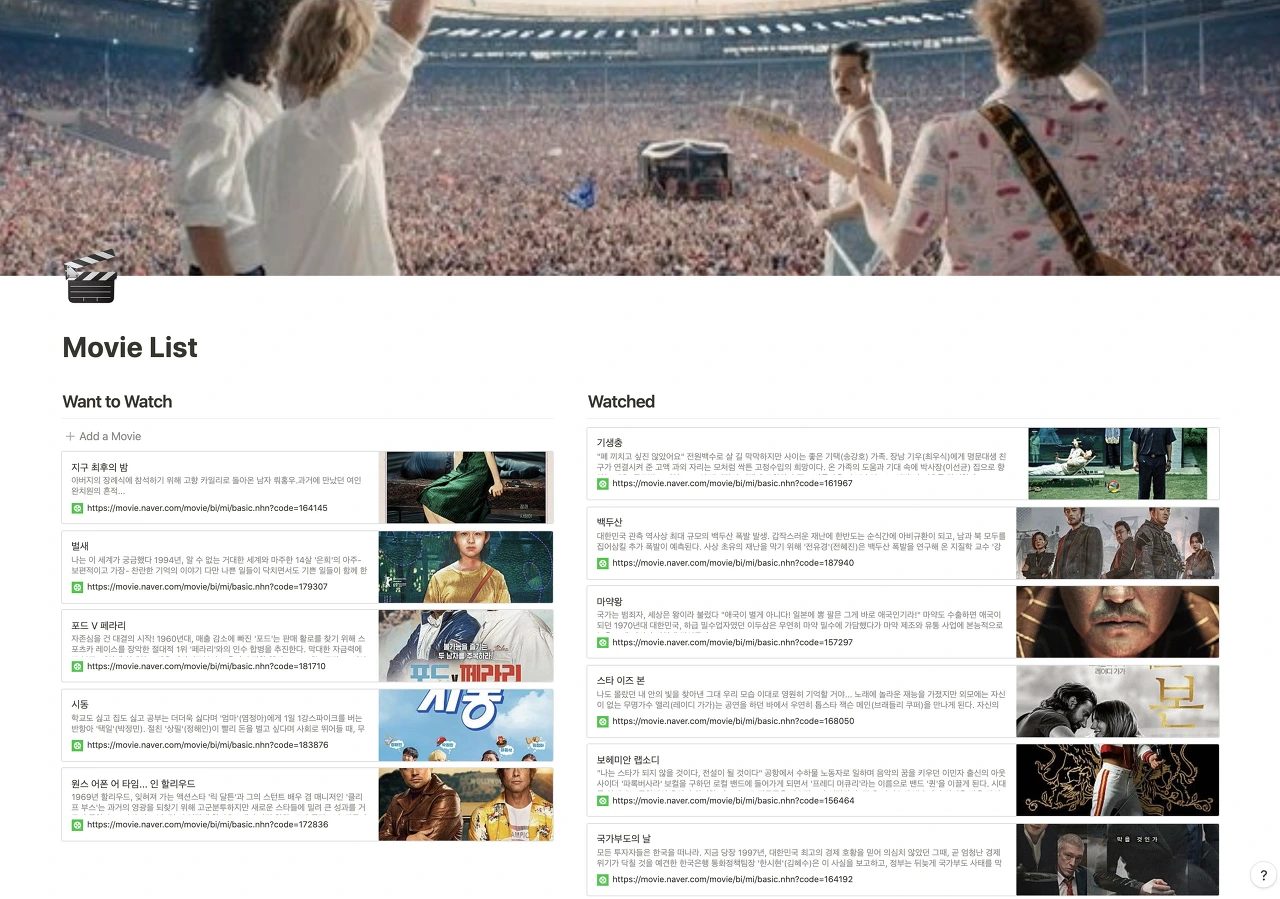Screen dimensions: 1280x899
Task: Click Add a Movie under Want to Watch
Action: (103, 436)
